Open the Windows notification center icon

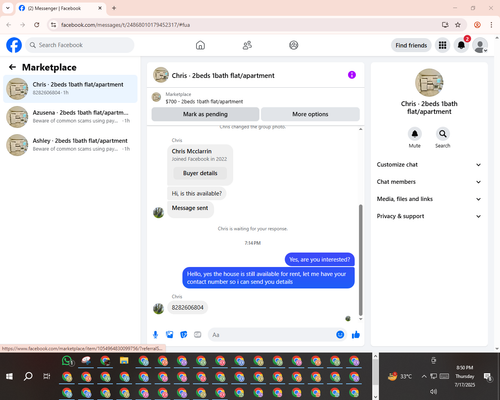coord(488,377)
